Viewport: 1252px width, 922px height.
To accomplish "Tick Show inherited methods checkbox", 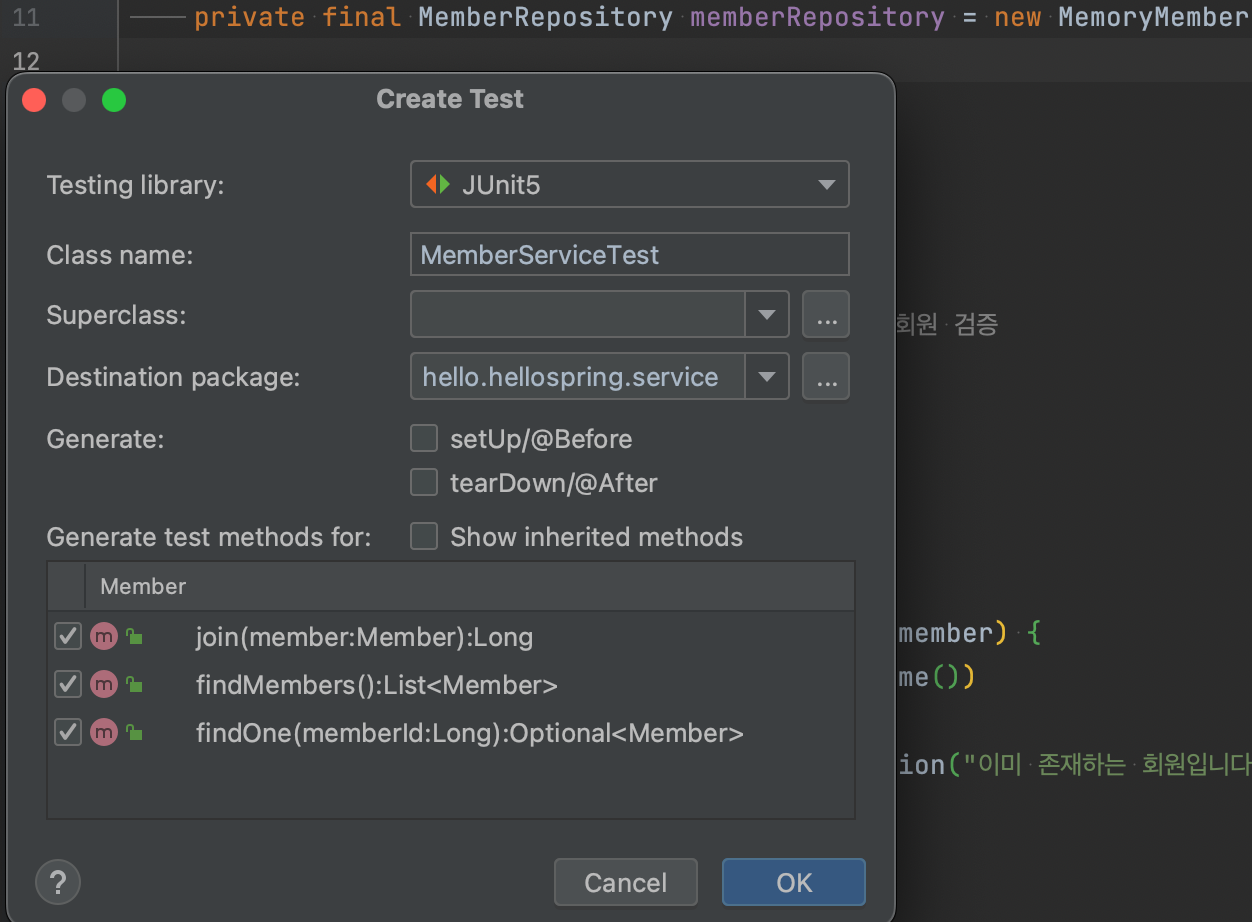I will point(424,537).
